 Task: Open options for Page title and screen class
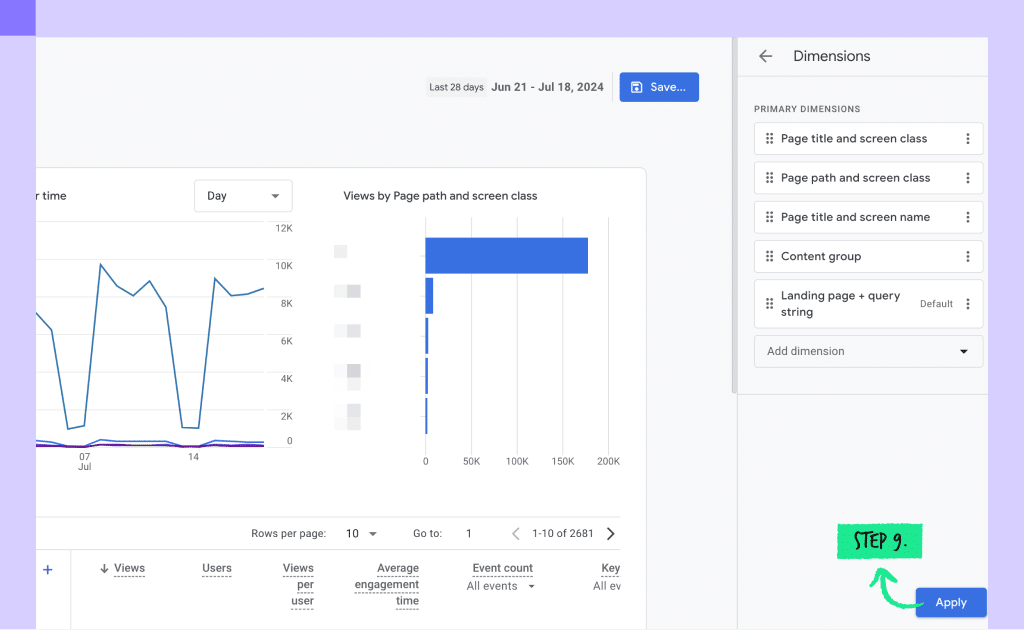pyautogui.click(x=968, y=138)
